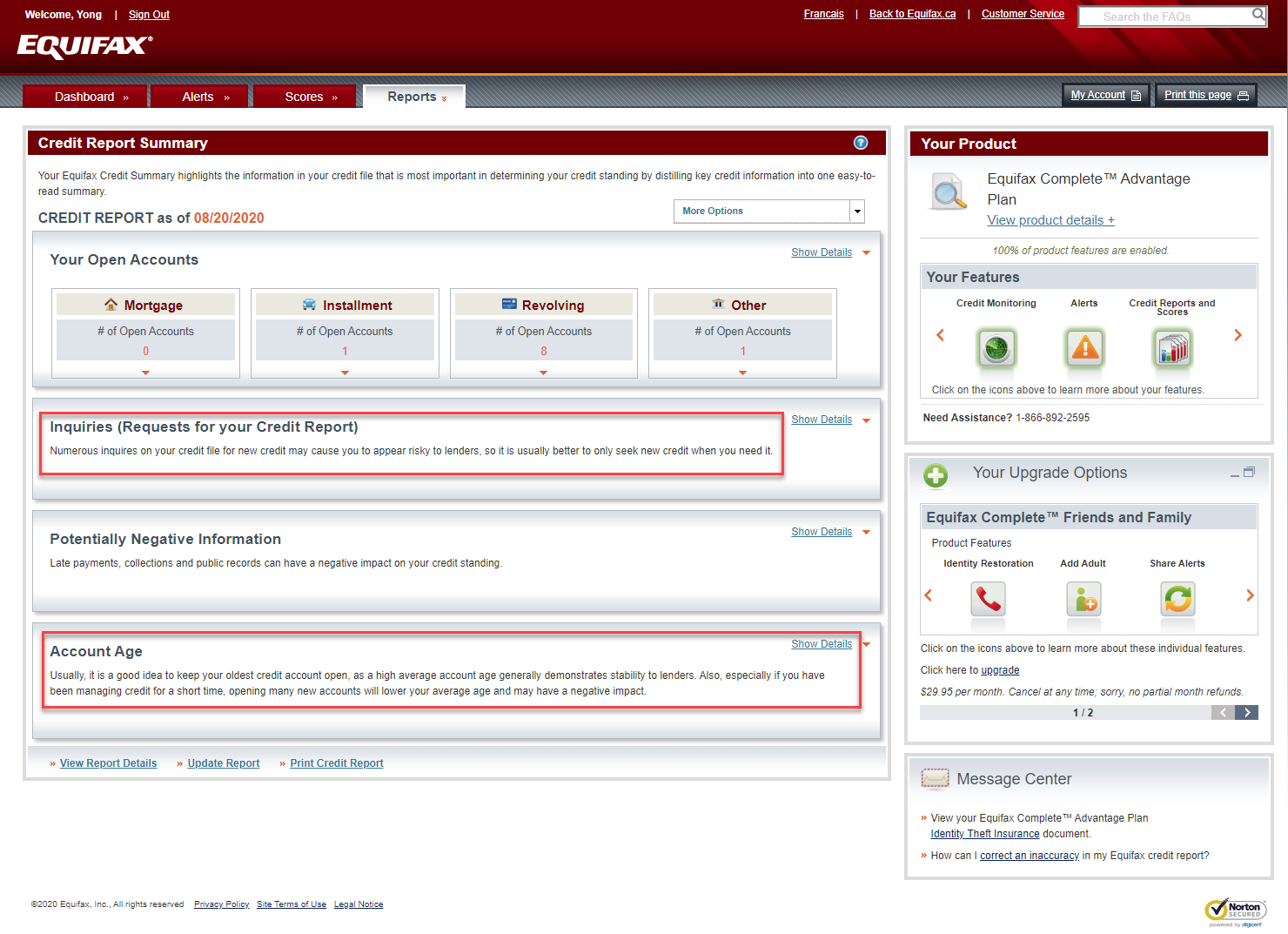The width and height of the screenshot is (1288, 934).
Task: Show Details for Account Age
Action: [x=822, y=644]
